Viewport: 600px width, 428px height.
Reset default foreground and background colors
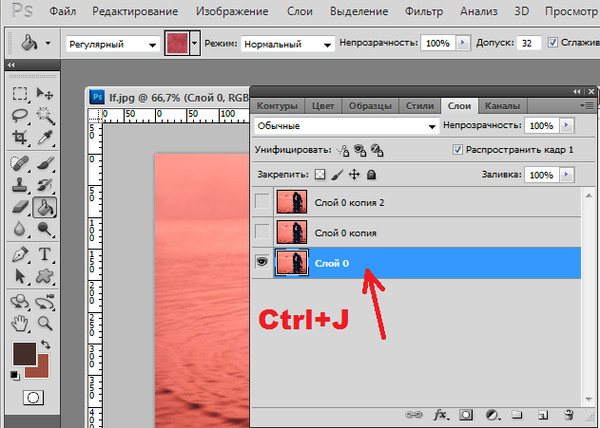[15, 375]
